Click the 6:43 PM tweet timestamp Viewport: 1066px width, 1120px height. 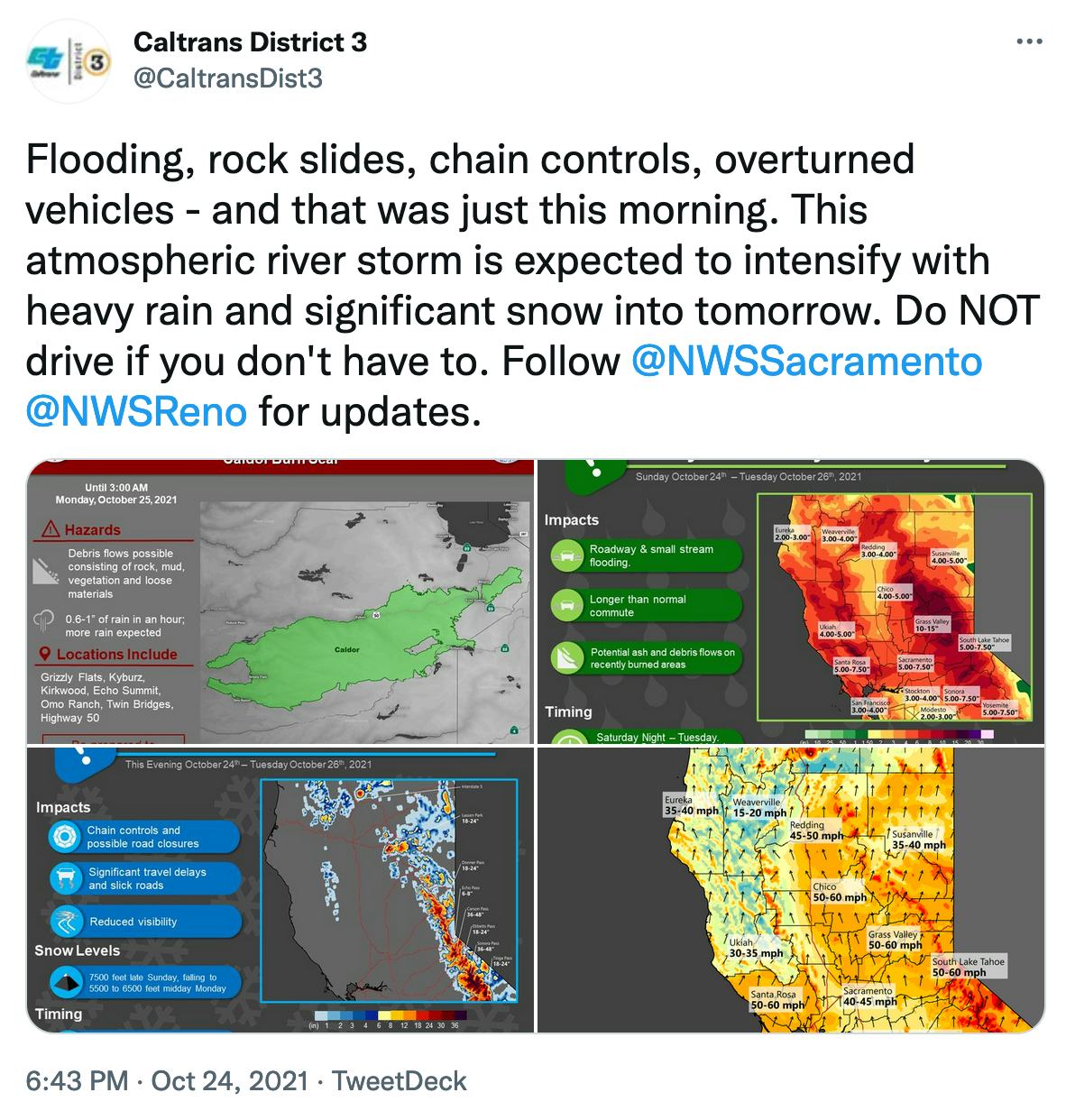pyautogui.click(x=78, y=1080)
